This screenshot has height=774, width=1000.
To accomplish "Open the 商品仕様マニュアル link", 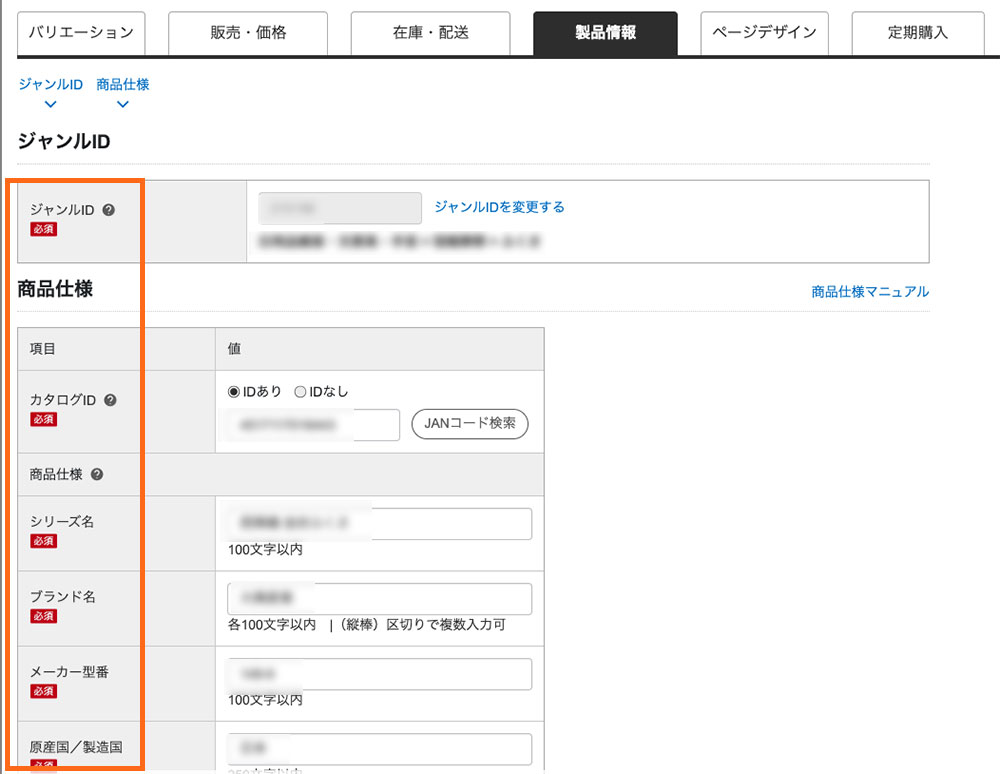I will tap(870, 292).
